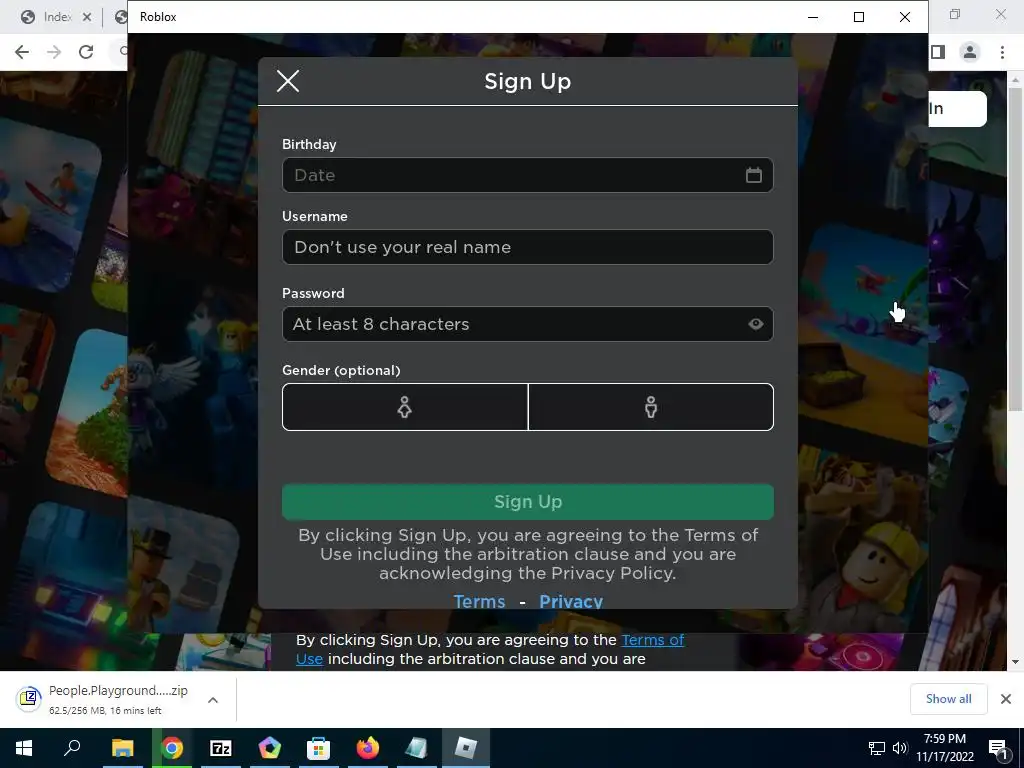This screenshot has width=1024, height=768.
Task: Toggle password visibility with the eye icon
Action: click(756, 324)
